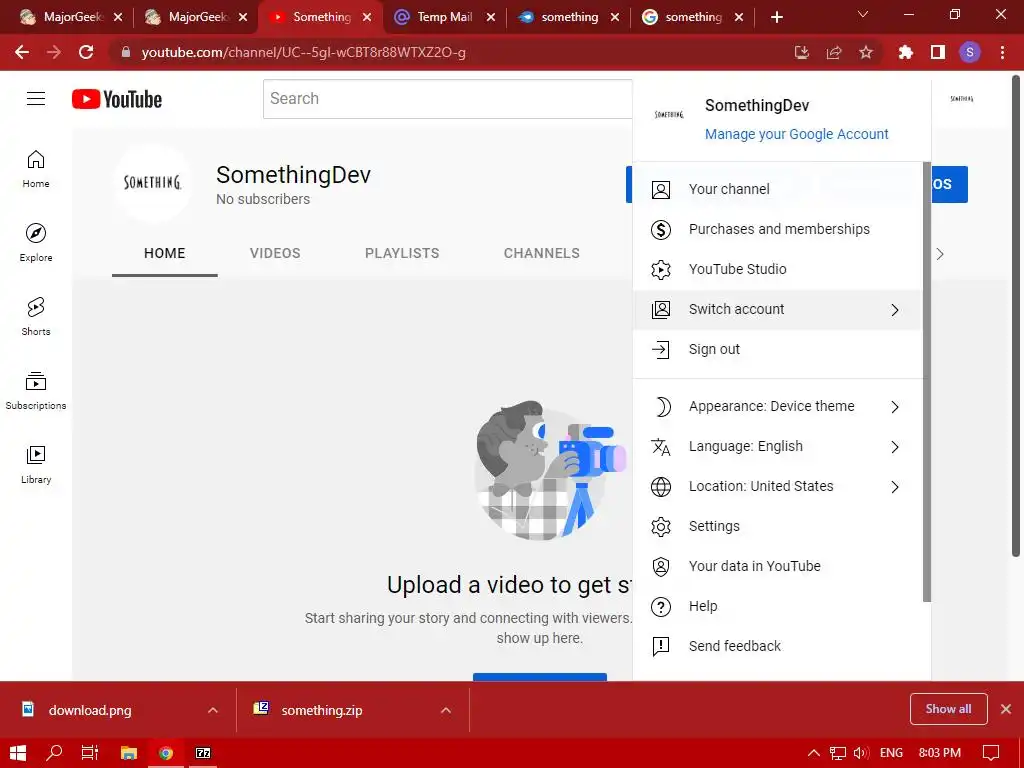Image resolution: width=1024 pixels, height=768 pixels.
Task: Switch to the Temp Mail browser tab
Action: coord(444,17)
